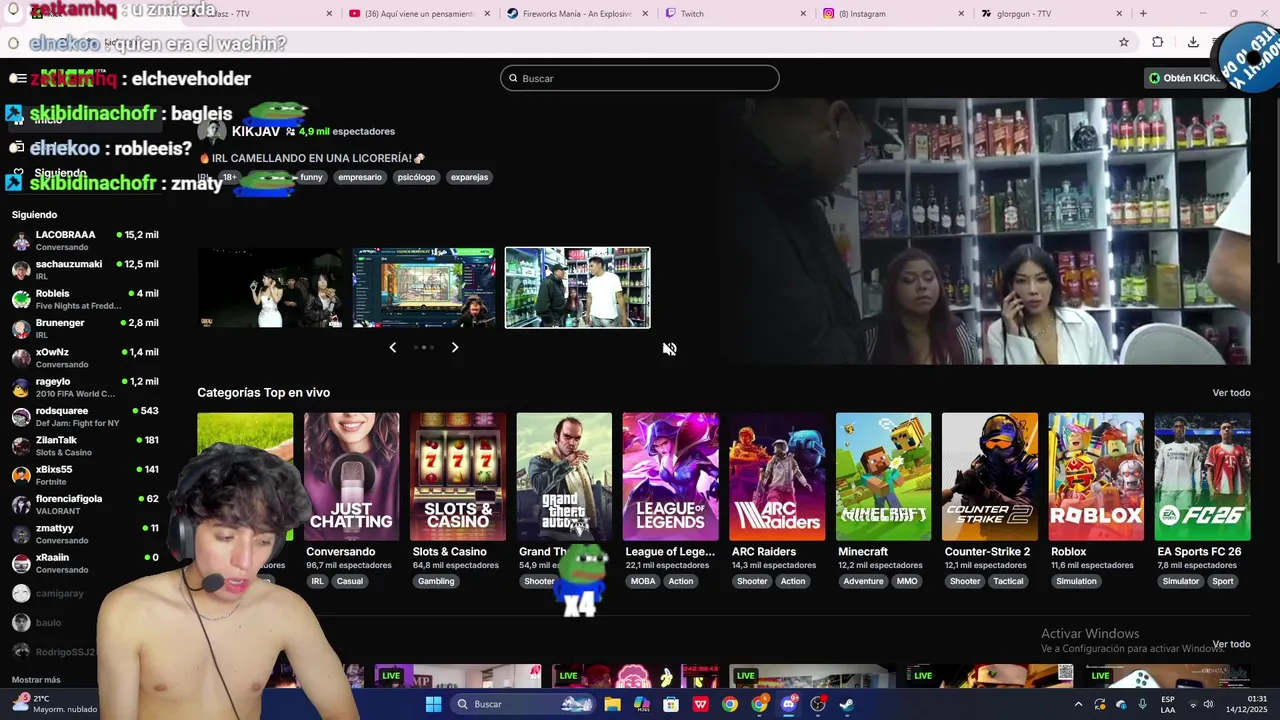1280x720 pixels.
Task: Select the liquor store stream thumbnail
Action: (x=577, y=288)
